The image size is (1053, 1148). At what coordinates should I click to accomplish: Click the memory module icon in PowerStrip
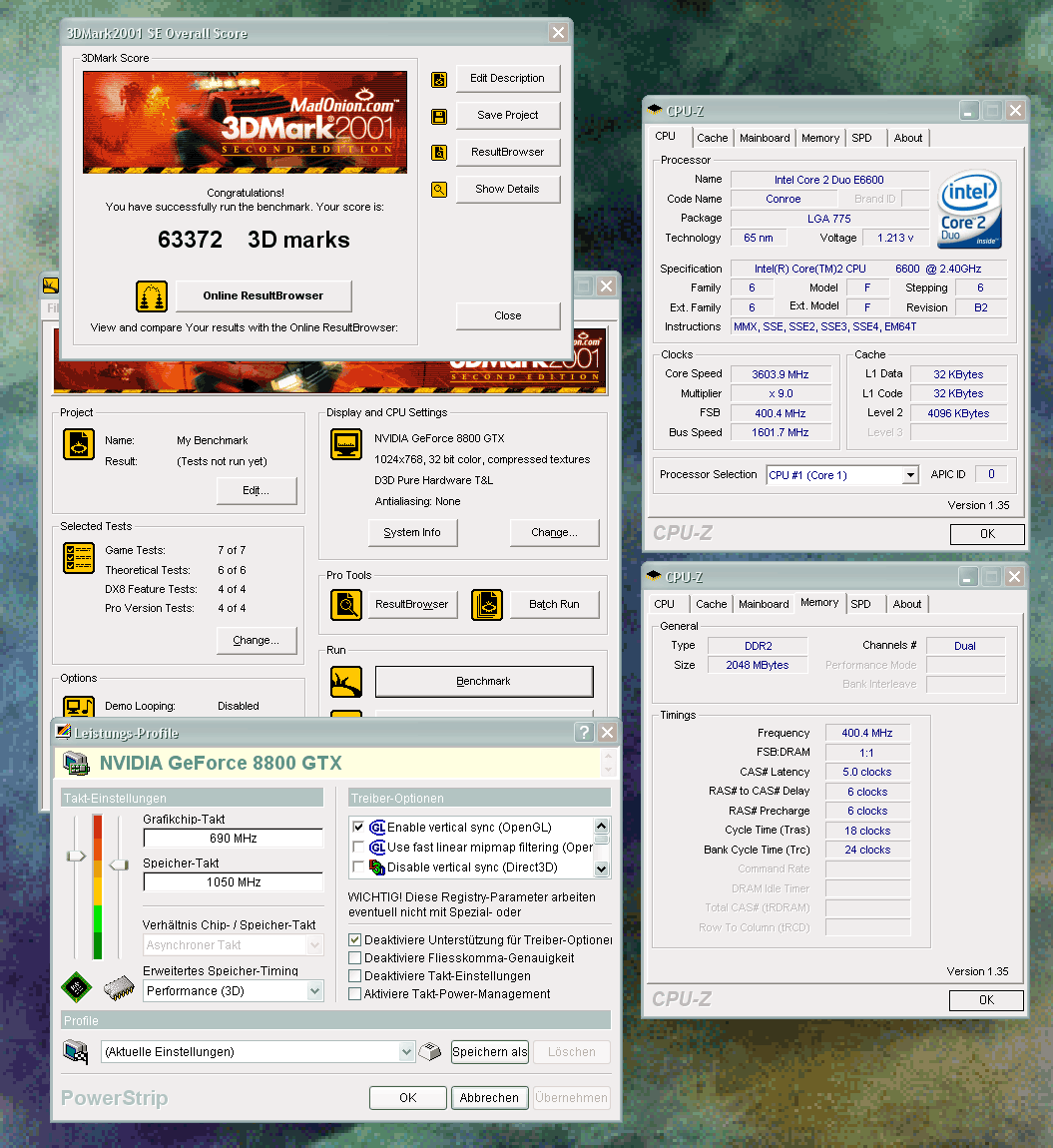pyautogui.click(x=120, y=988)
